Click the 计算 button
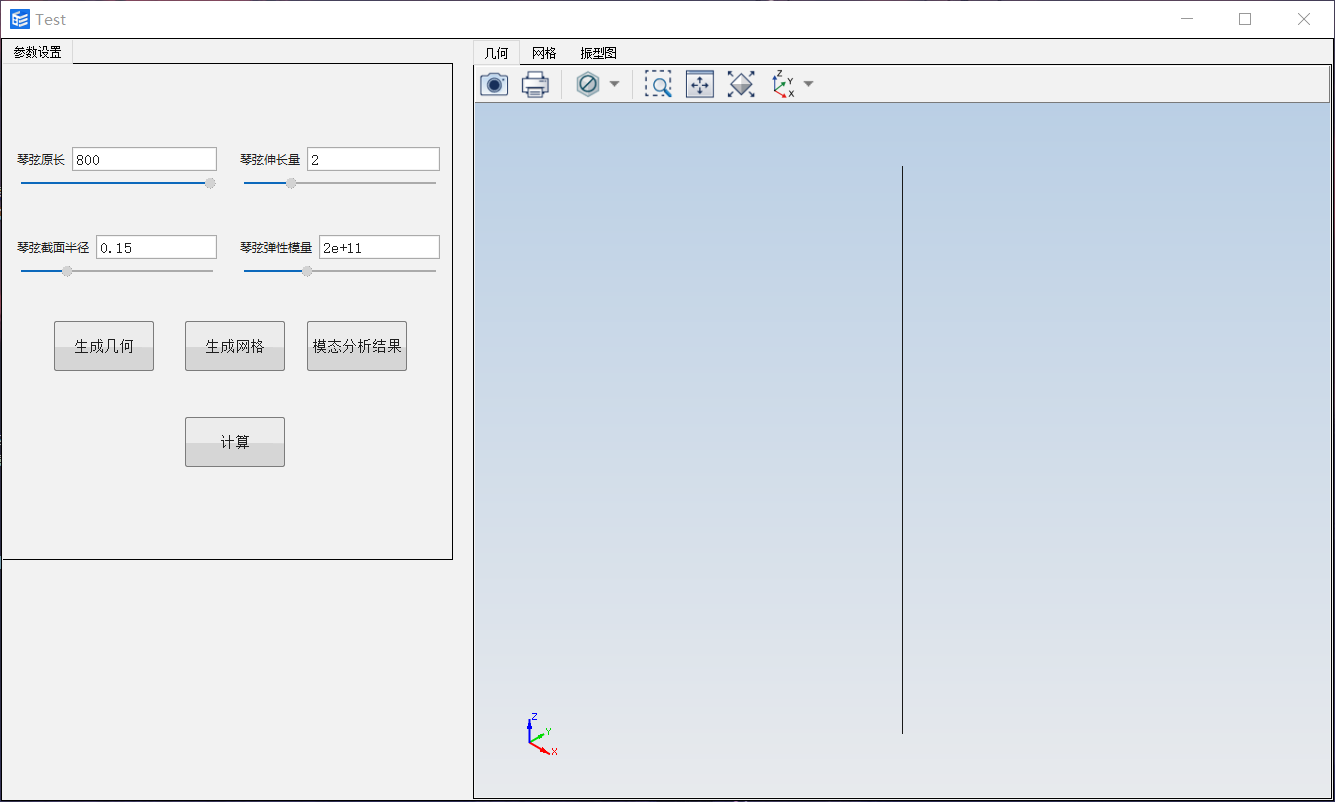The height and width of the screenshot is (802, 1335). (x=235, y=442)
